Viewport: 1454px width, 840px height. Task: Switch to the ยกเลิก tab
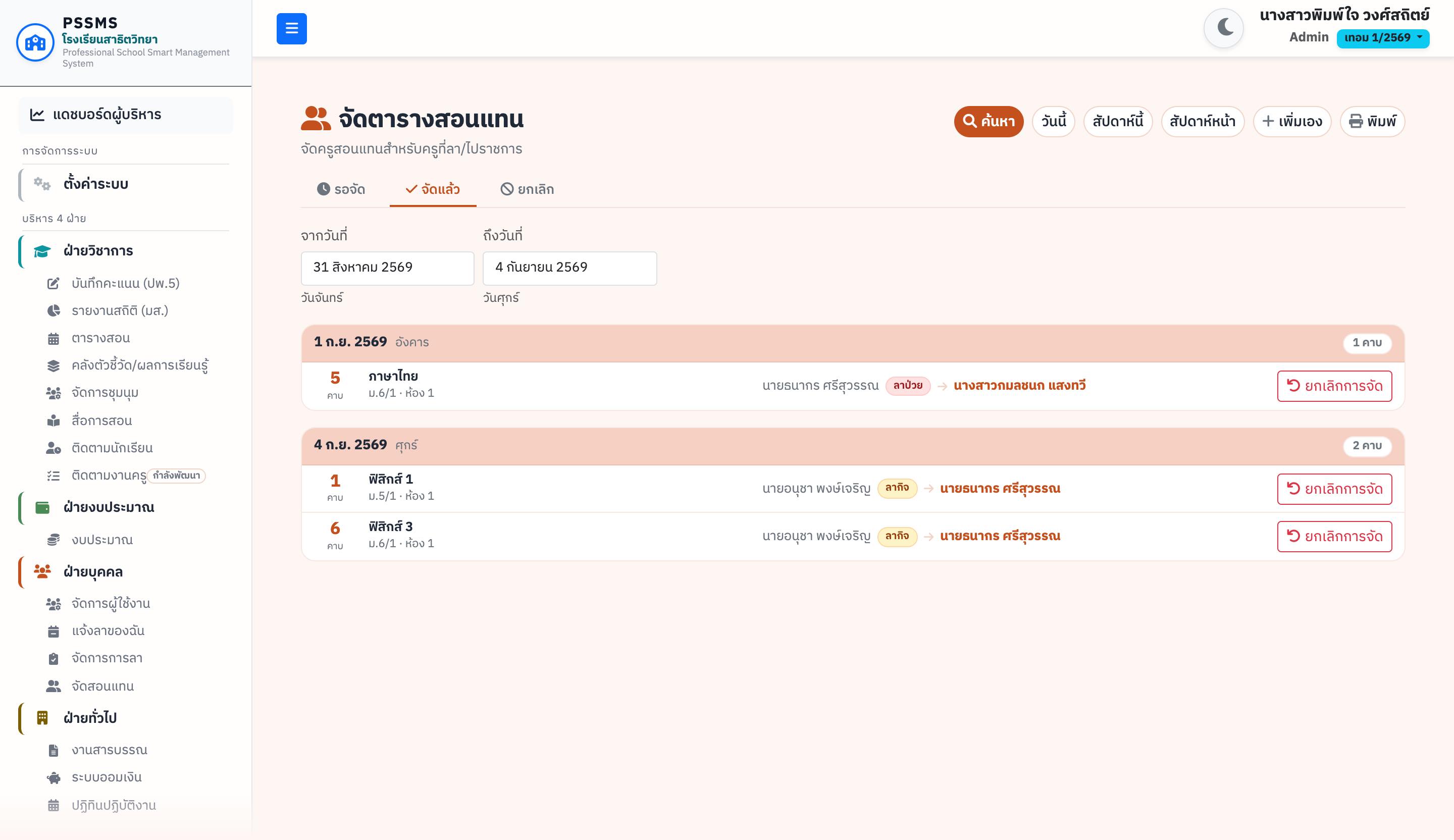click(x=527, y=189)
